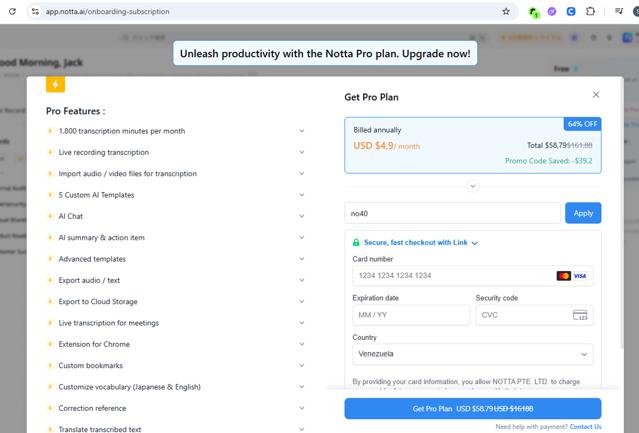
Task: Click the green lock icon beside Link checkout
Action: 356,242
